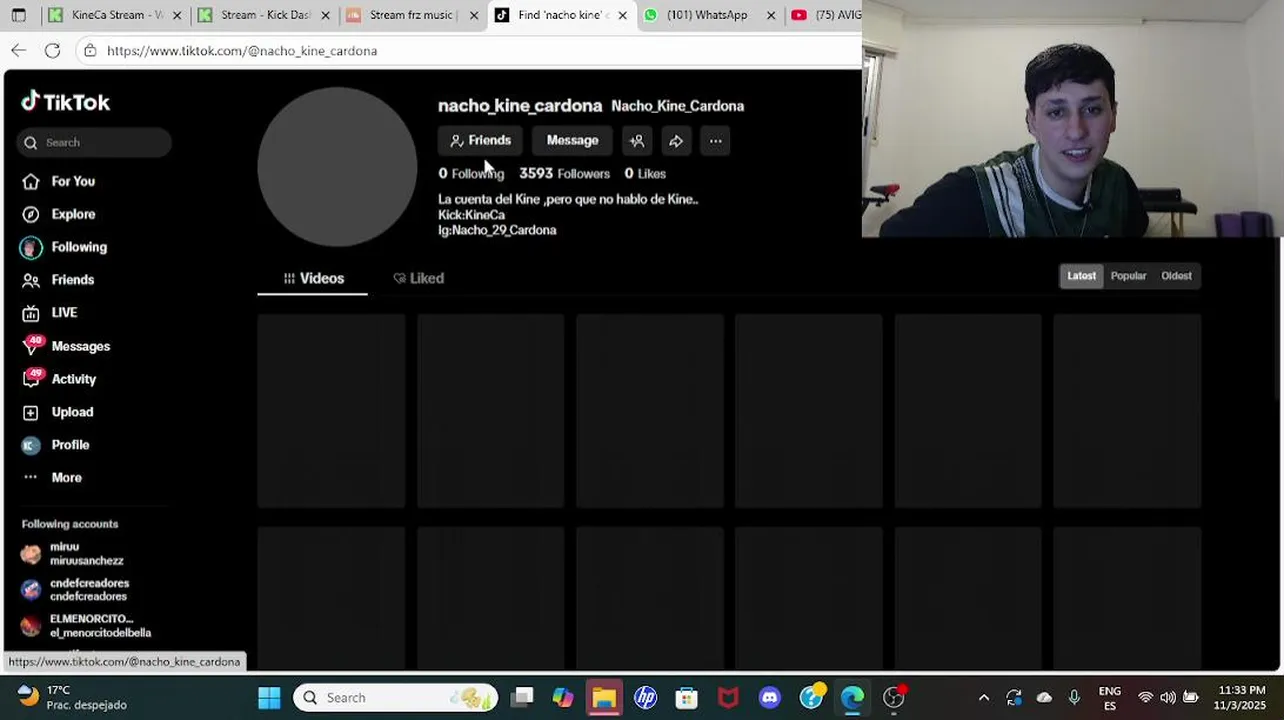Open the three-dot profile options
The image size is (1284, 720).
tap(715, 141)
